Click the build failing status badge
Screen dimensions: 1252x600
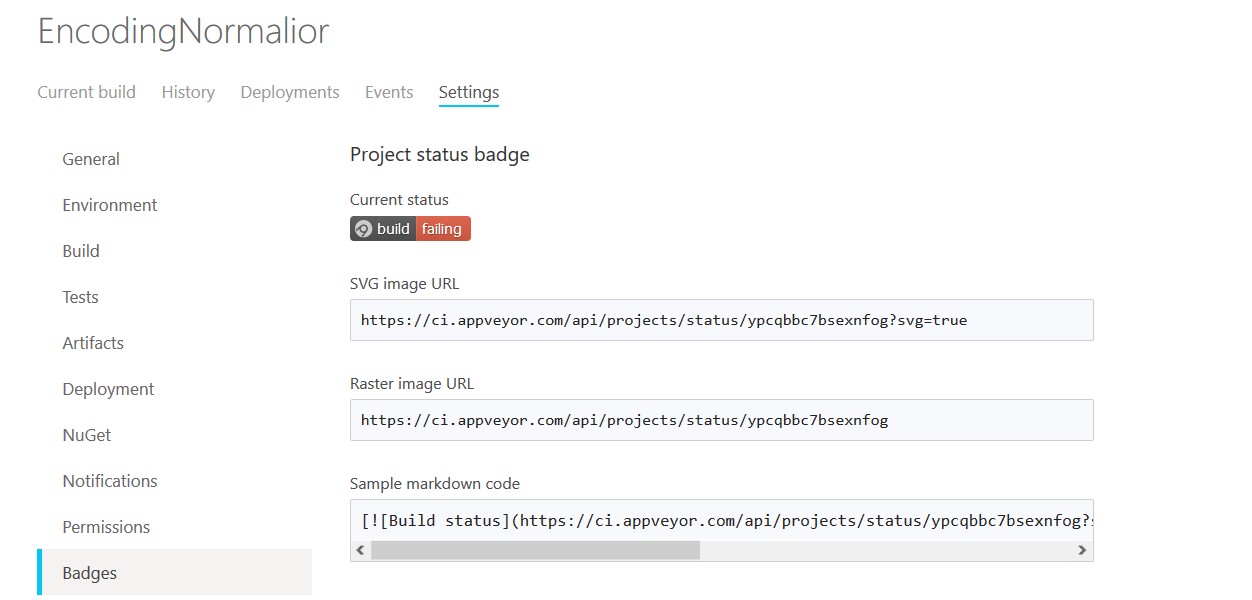(x=410, y=229)
